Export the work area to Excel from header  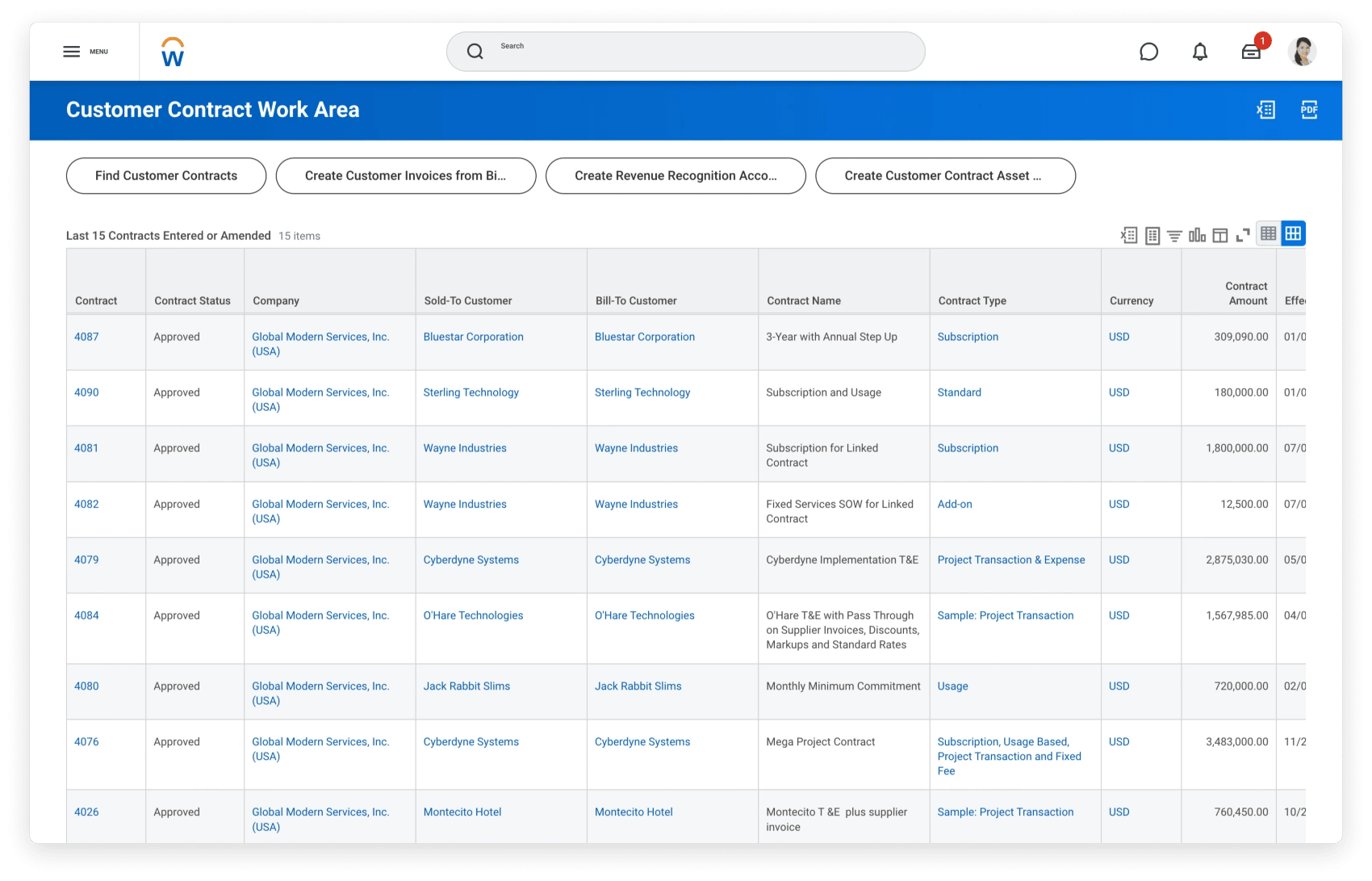pos(1266,110)
